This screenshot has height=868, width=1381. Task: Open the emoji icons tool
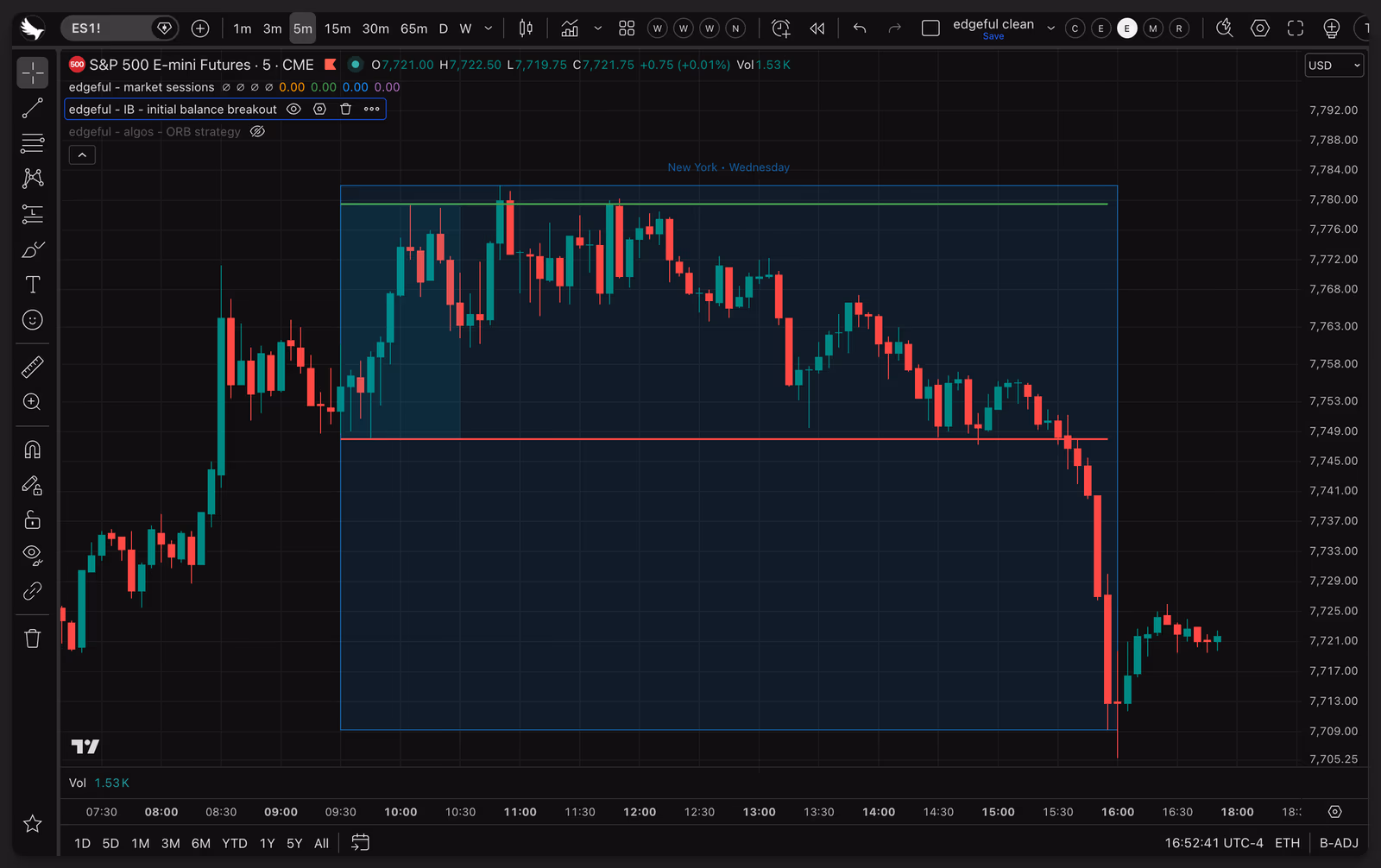pyautogui.click(x=33, y=320)
